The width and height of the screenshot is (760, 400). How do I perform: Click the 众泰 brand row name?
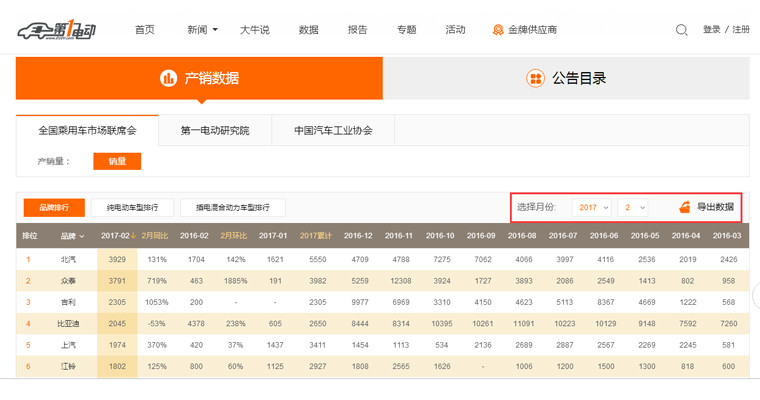(68, 281)
